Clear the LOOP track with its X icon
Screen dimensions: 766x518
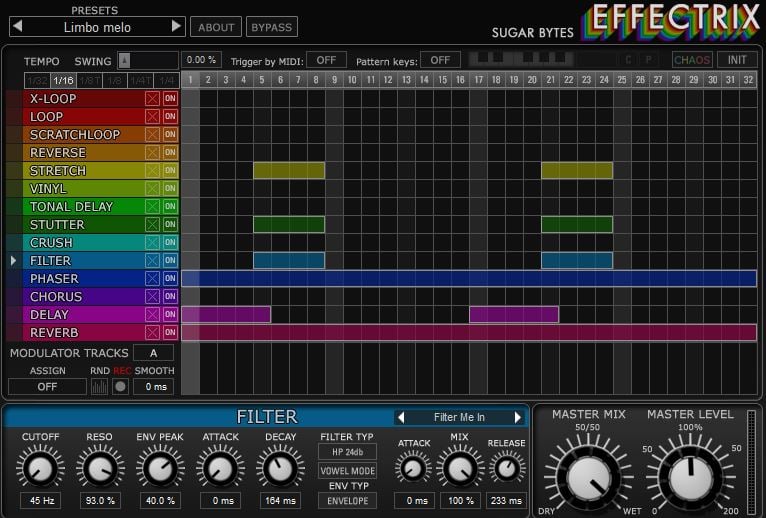pos(152,117)
